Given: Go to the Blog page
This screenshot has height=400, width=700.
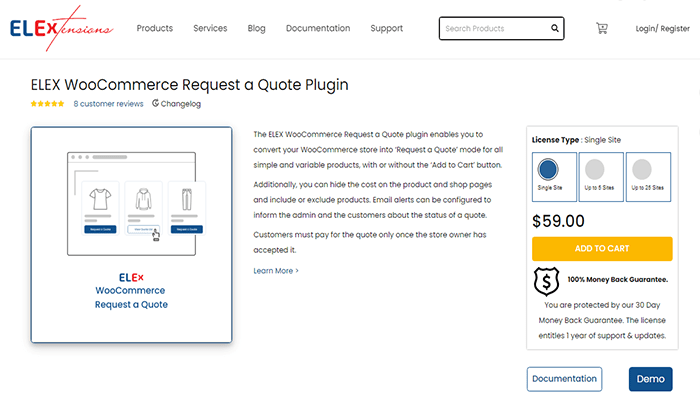Looking at the screenshot, I should 256,29.
